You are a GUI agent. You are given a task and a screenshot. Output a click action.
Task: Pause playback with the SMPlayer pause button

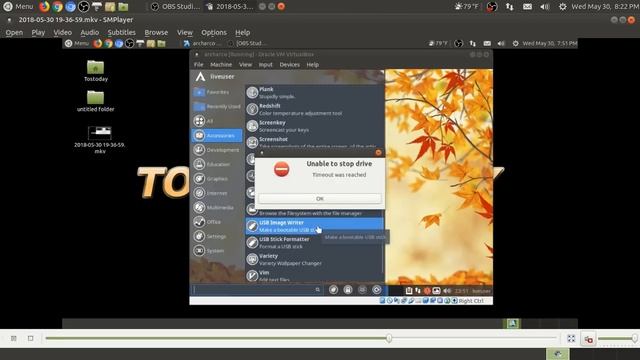click(x=14, y=338)
